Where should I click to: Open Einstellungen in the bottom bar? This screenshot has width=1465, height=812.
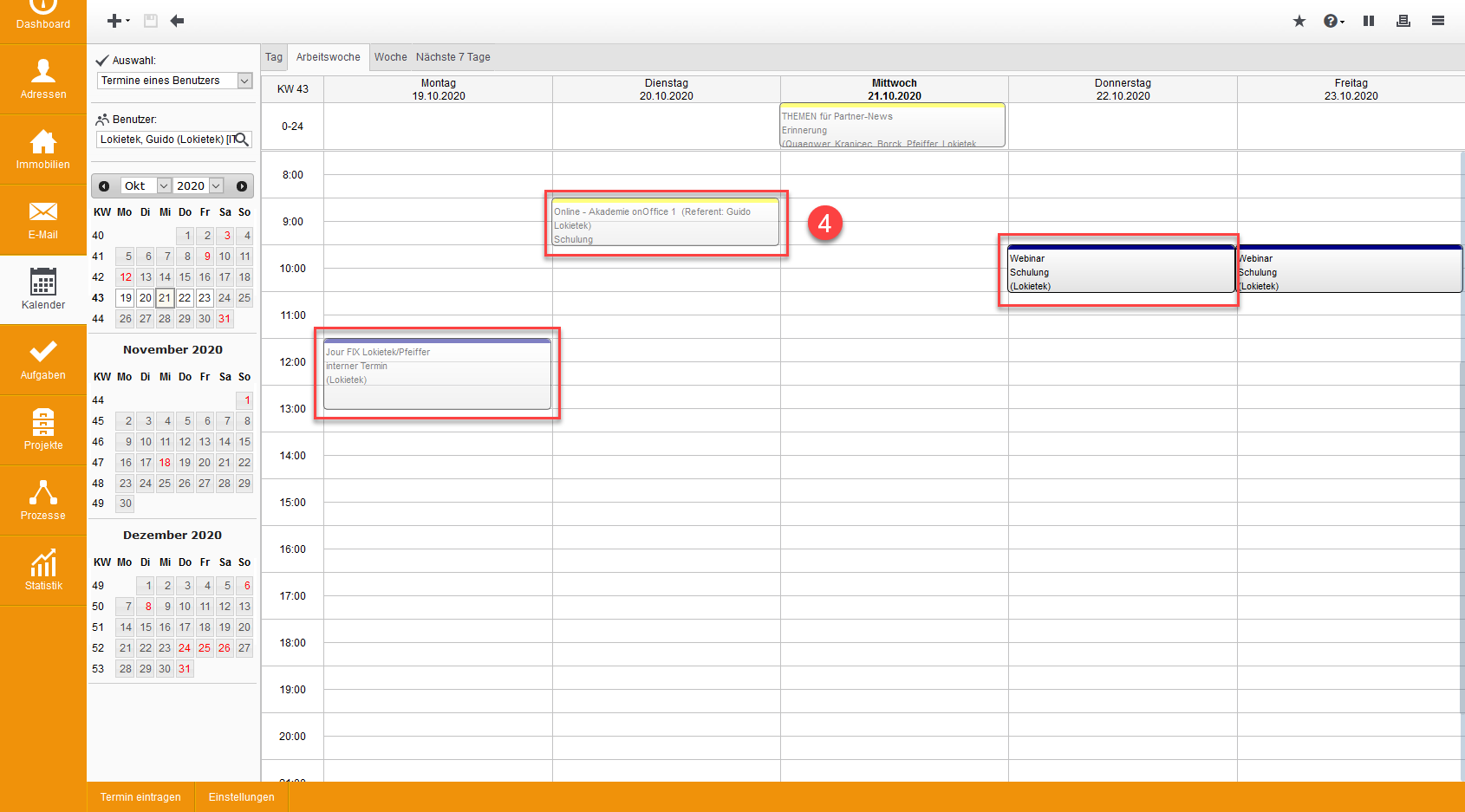pyautogui.click(x=241, y=797)
